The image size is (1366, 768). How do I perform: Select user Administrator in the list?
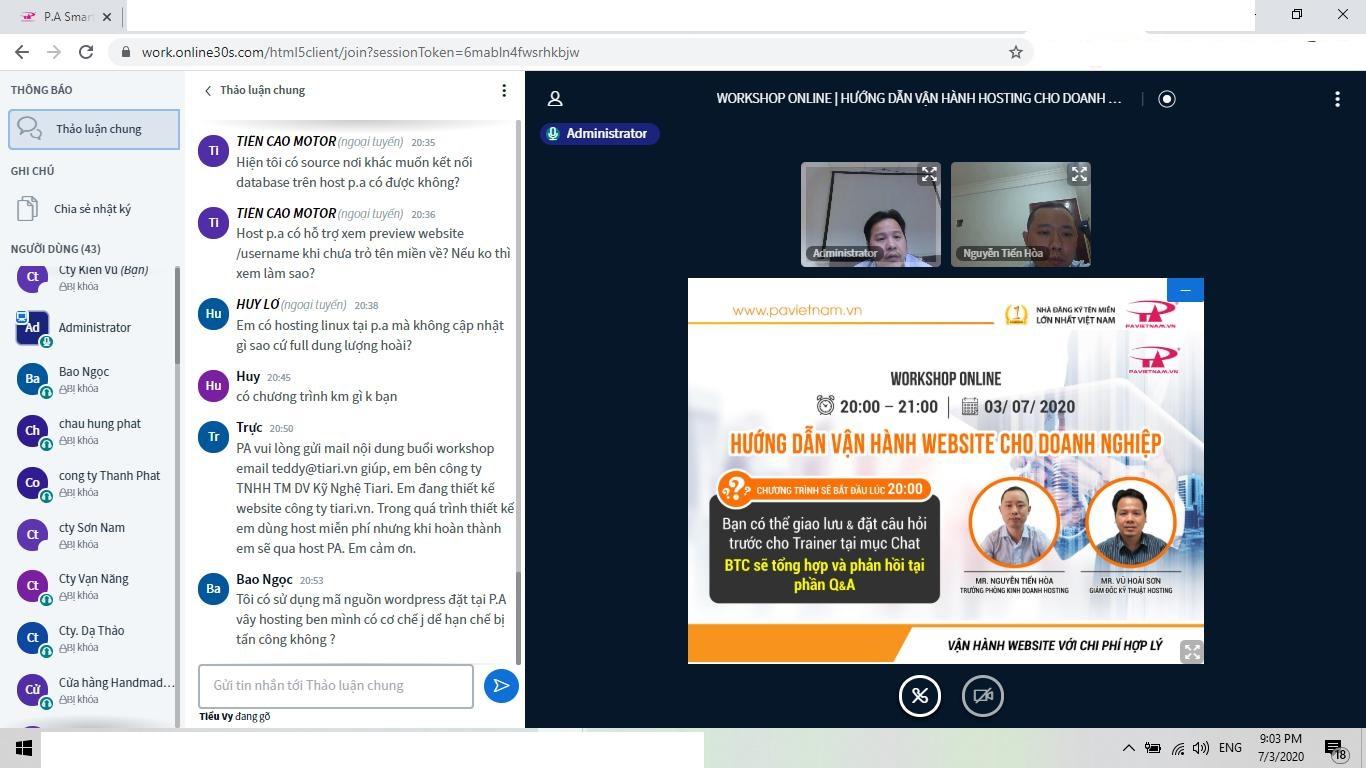tap(94, 328)
